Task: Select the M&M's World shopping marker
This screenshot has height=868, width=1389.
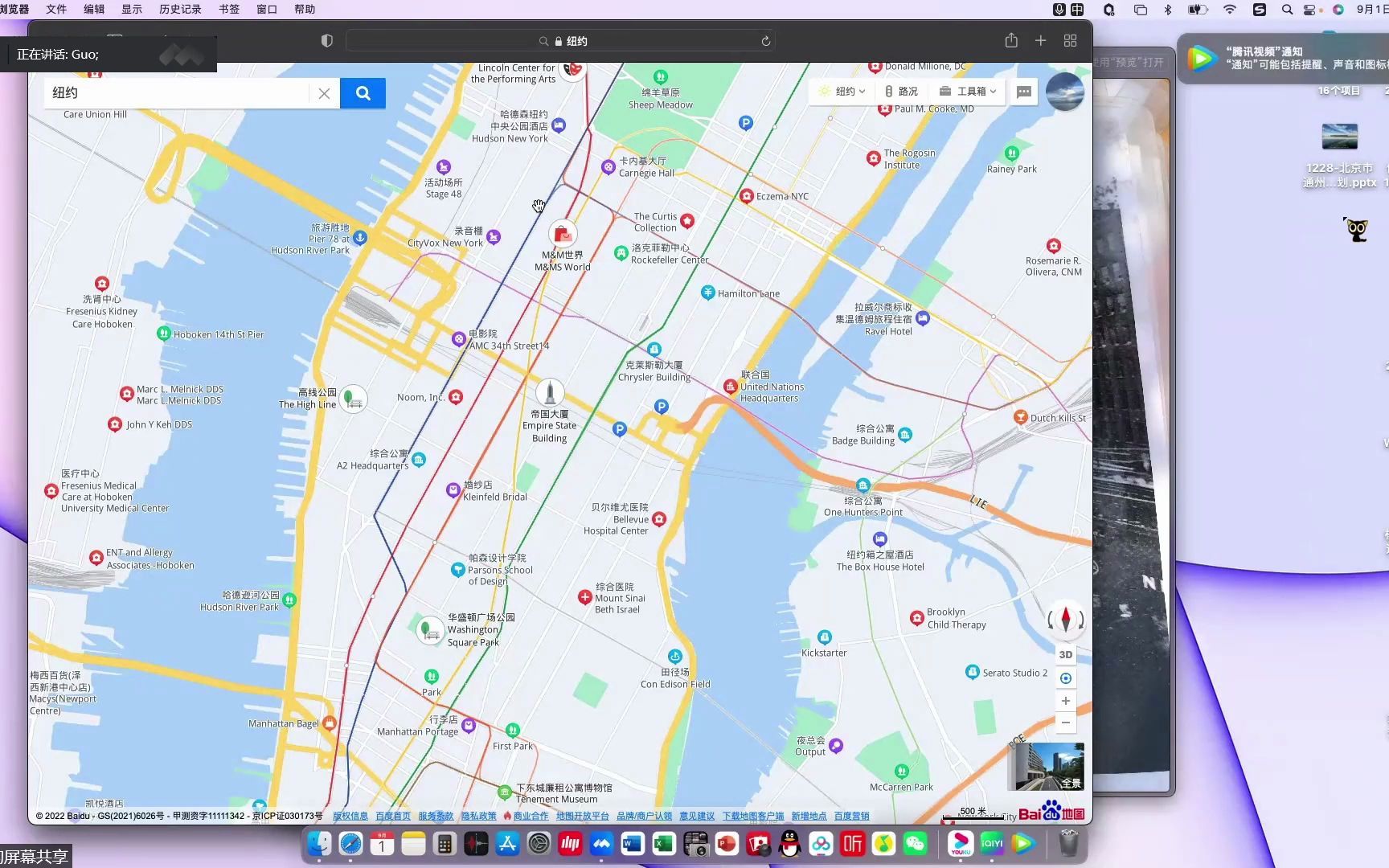Action: click(563, 235)
